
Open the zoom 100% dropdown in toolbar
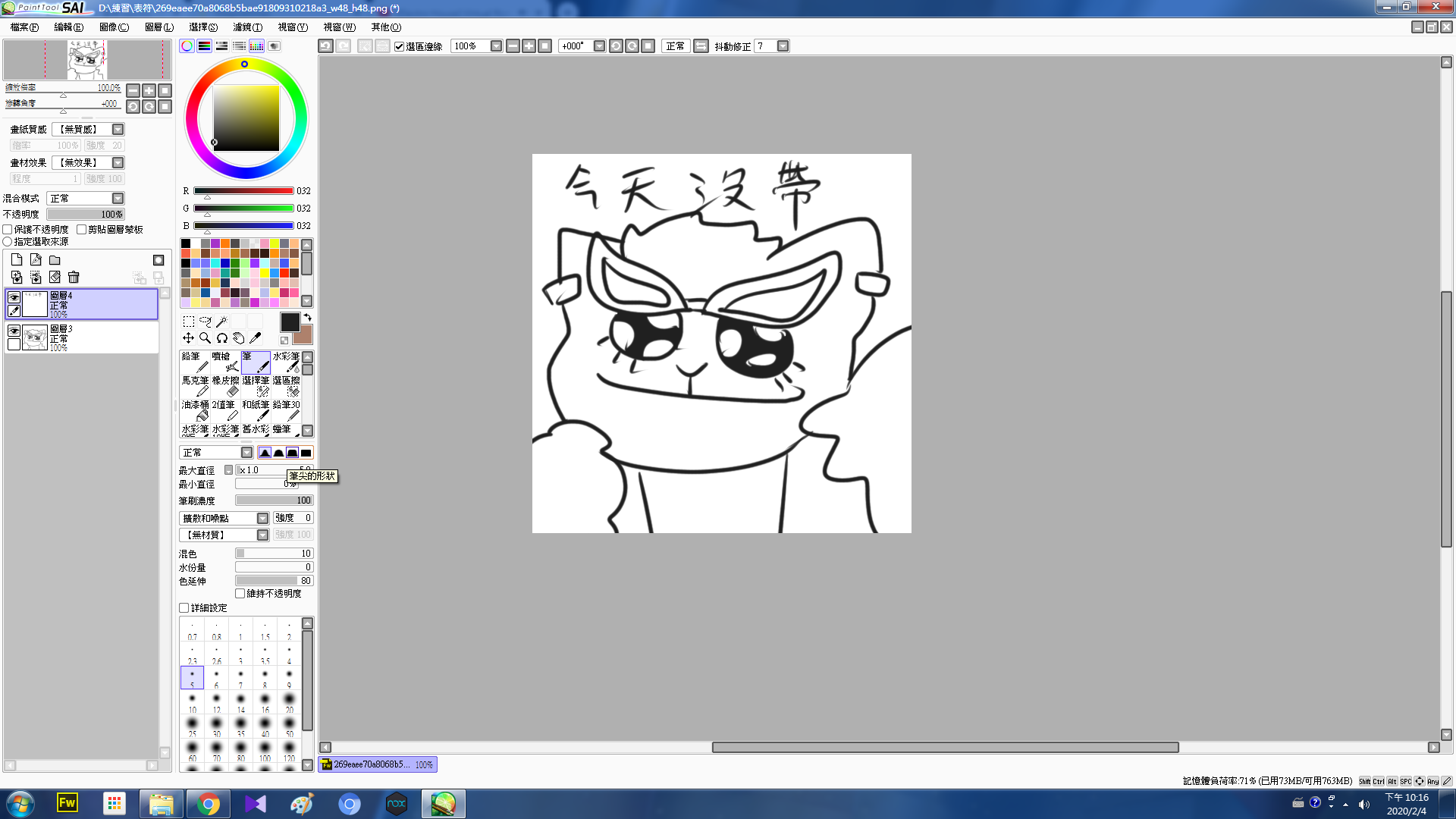point(496,46)
